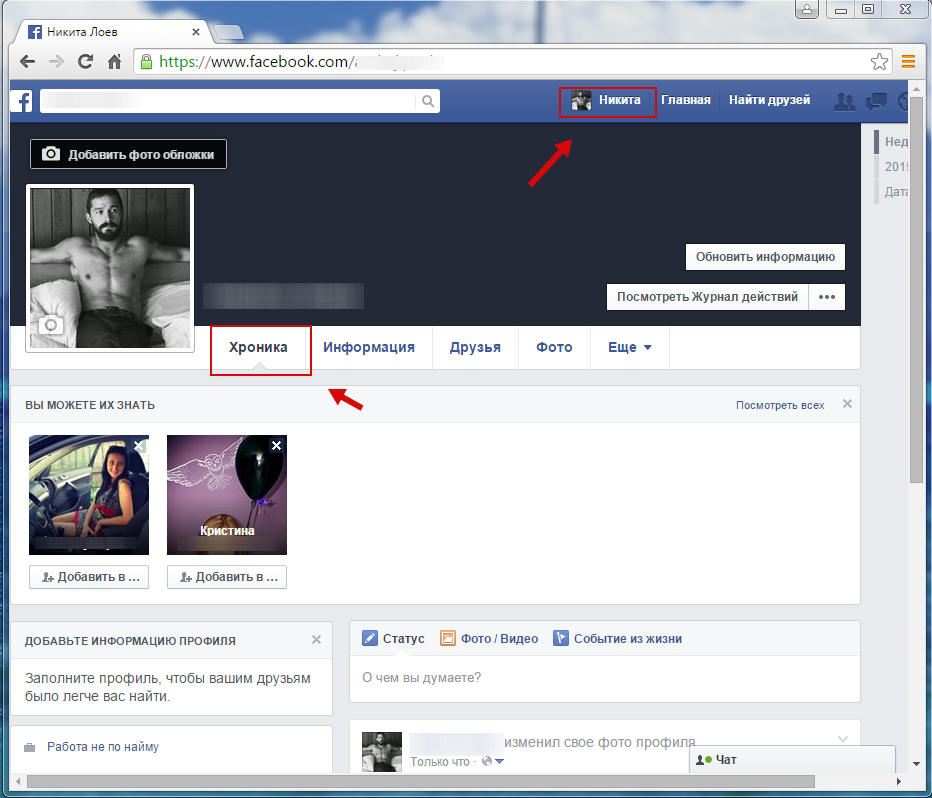Open Chrome's hamburger menu
The image size is (932, 798).
[908, 62]
